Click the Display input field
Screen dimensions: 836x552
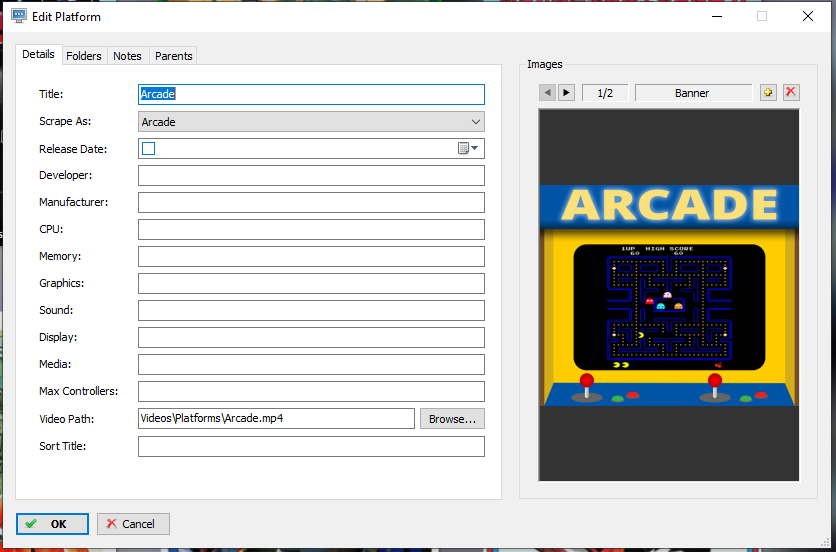click(x=311, y=338)
